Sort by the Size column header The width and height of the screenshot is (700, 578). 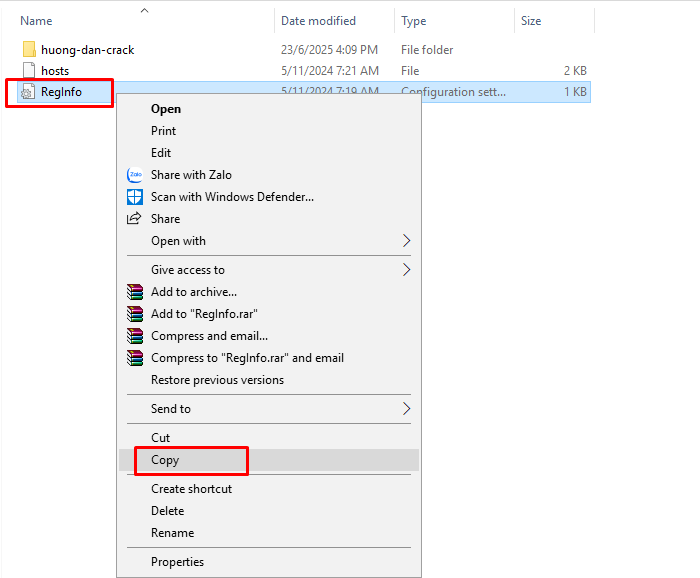click(x=531, y=21)
